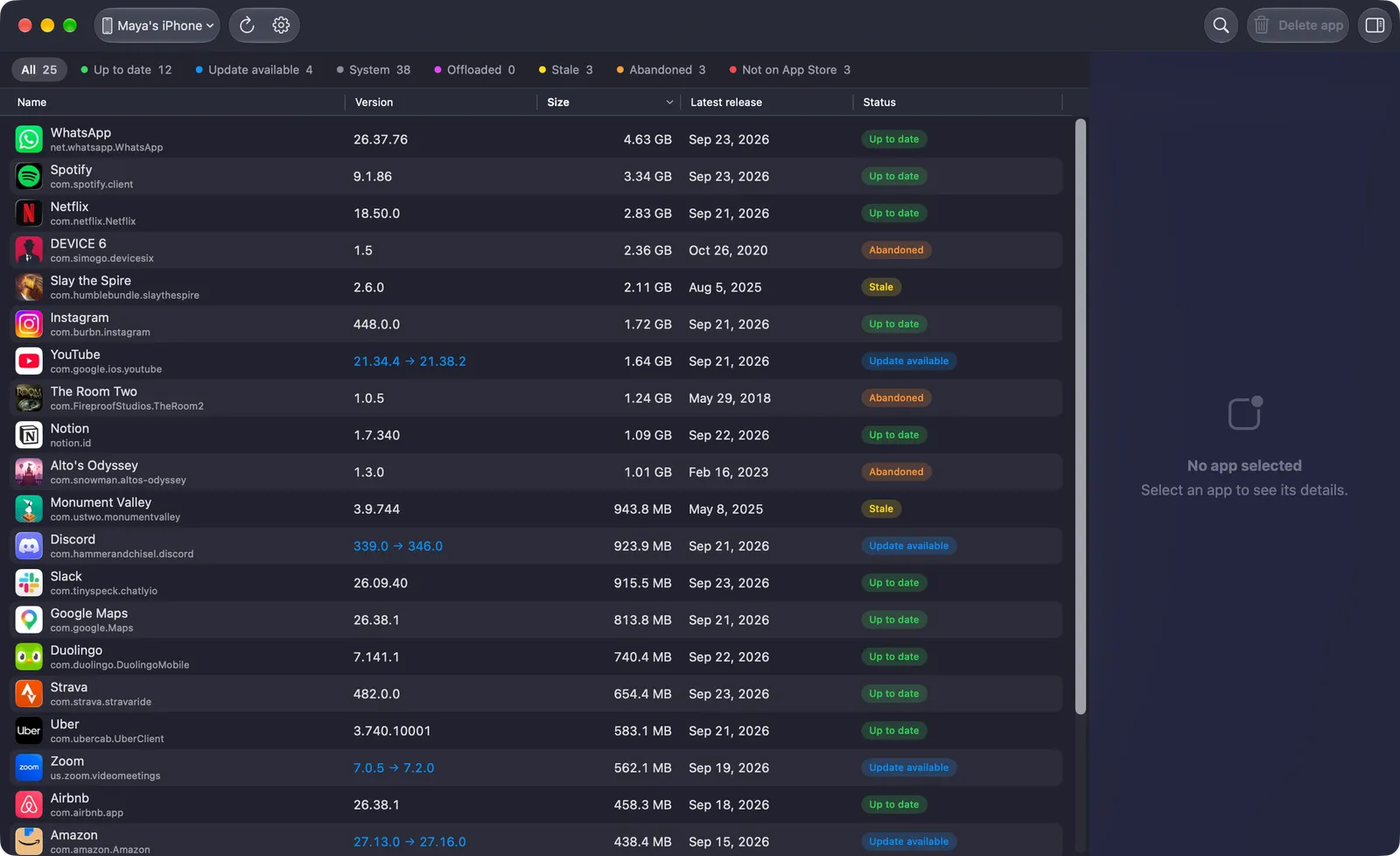This screenshot has width=1400, height=856.
Task: Click Alto's Odyssey's Abandoned badge
Action: tap(896, 472)
